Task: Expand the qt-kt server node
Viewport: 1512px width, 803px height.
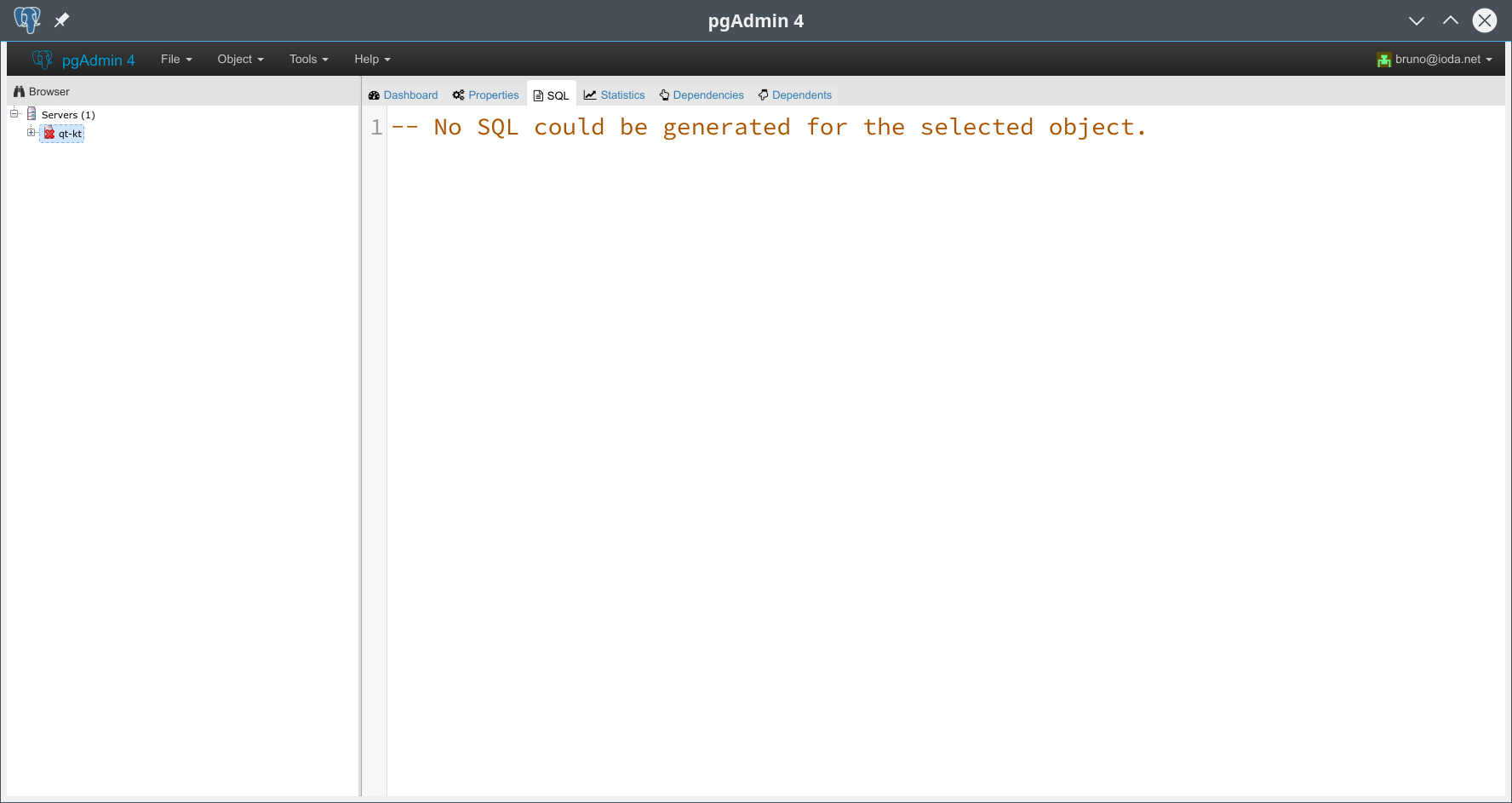Action: click(x=31, y=133)
